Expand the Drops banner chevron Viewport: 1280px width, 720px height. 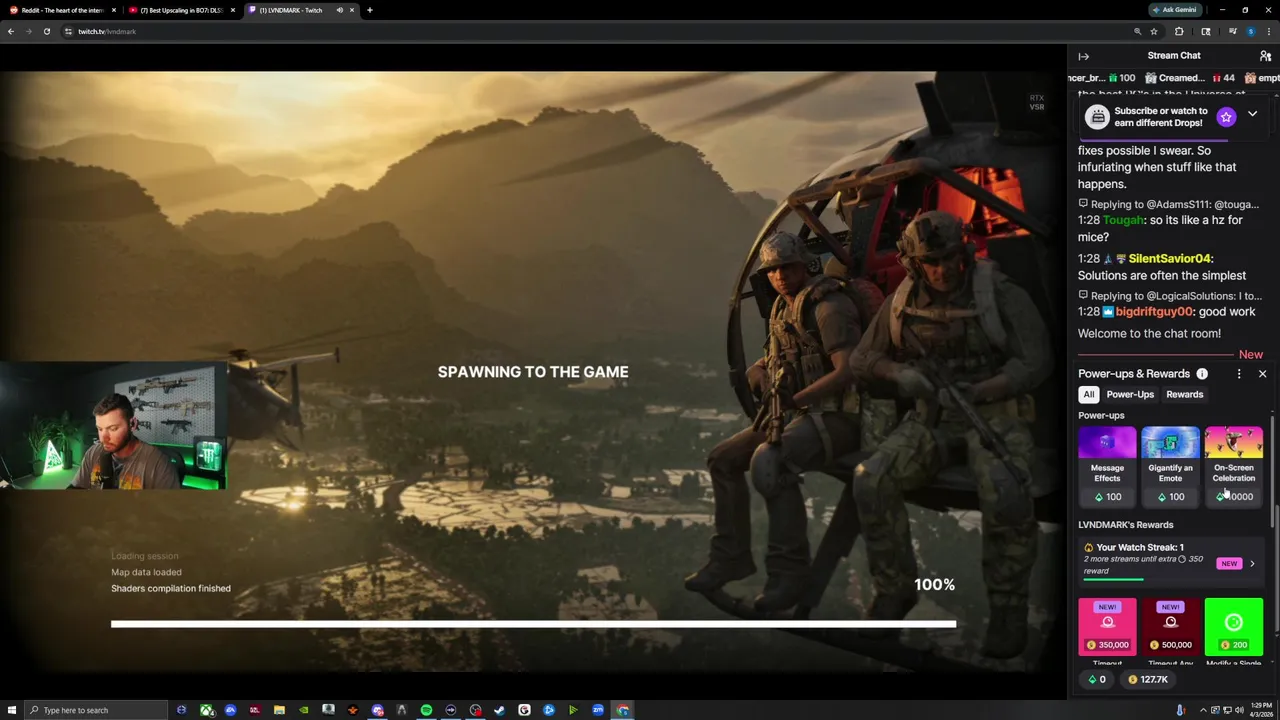1252,114
